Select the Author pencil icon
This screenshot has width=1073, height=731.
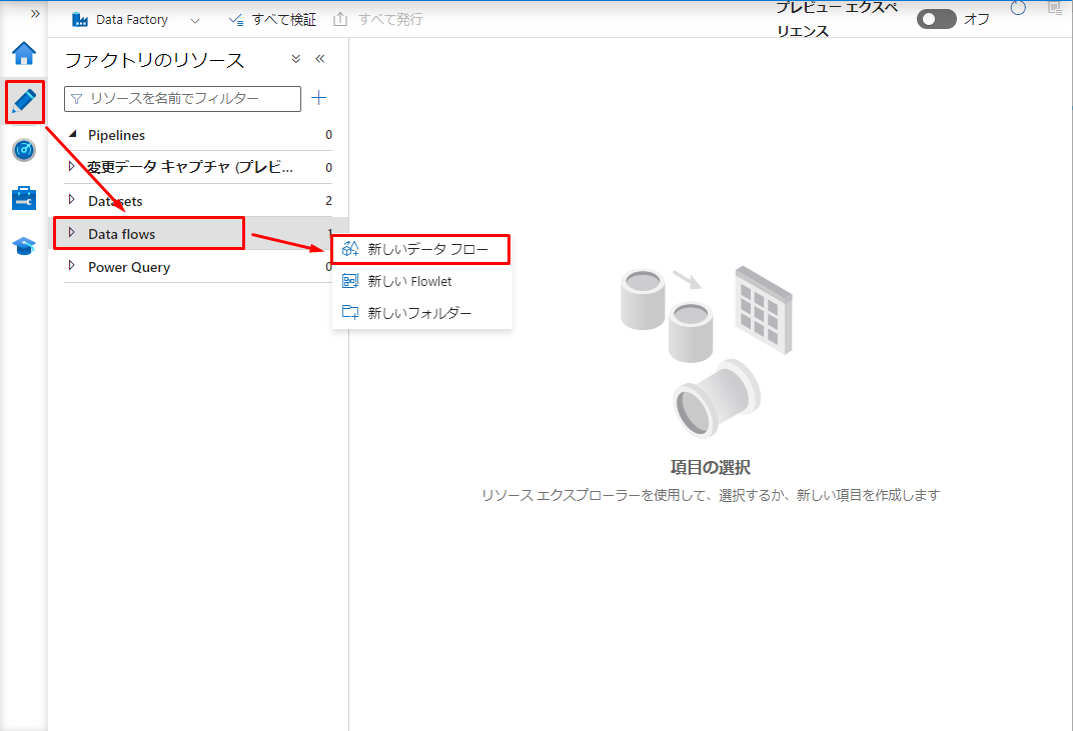[x=24, y=101]
